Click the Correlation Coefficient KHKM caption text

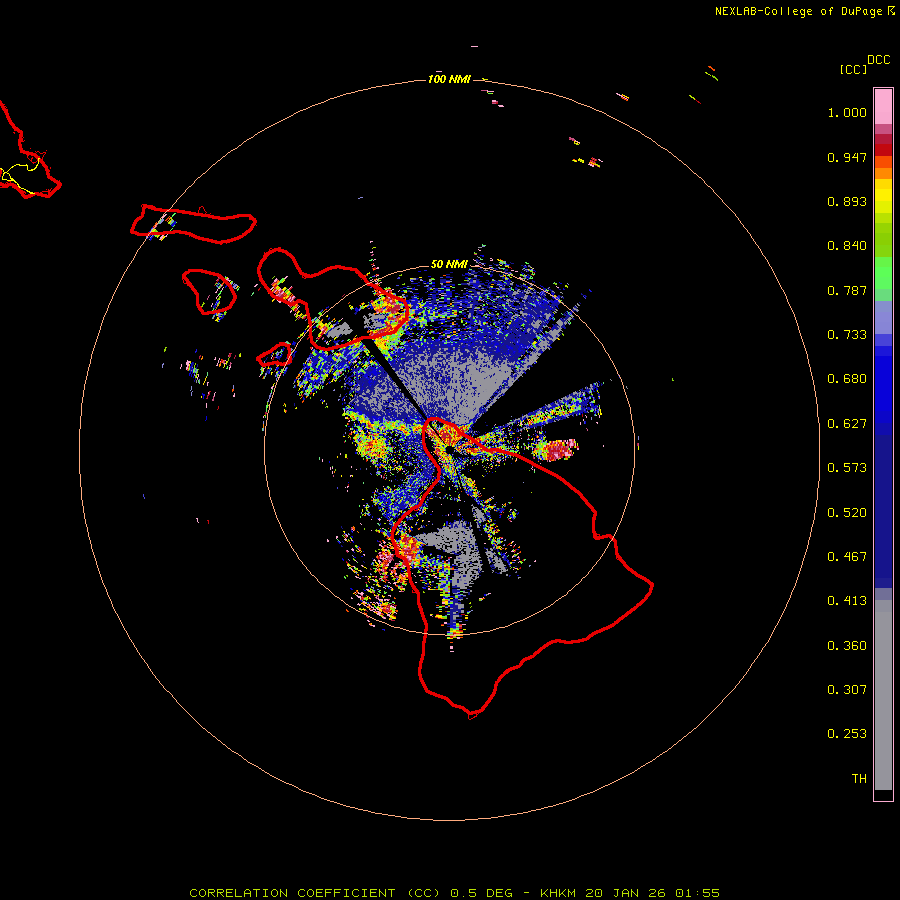tap(454, 893)
